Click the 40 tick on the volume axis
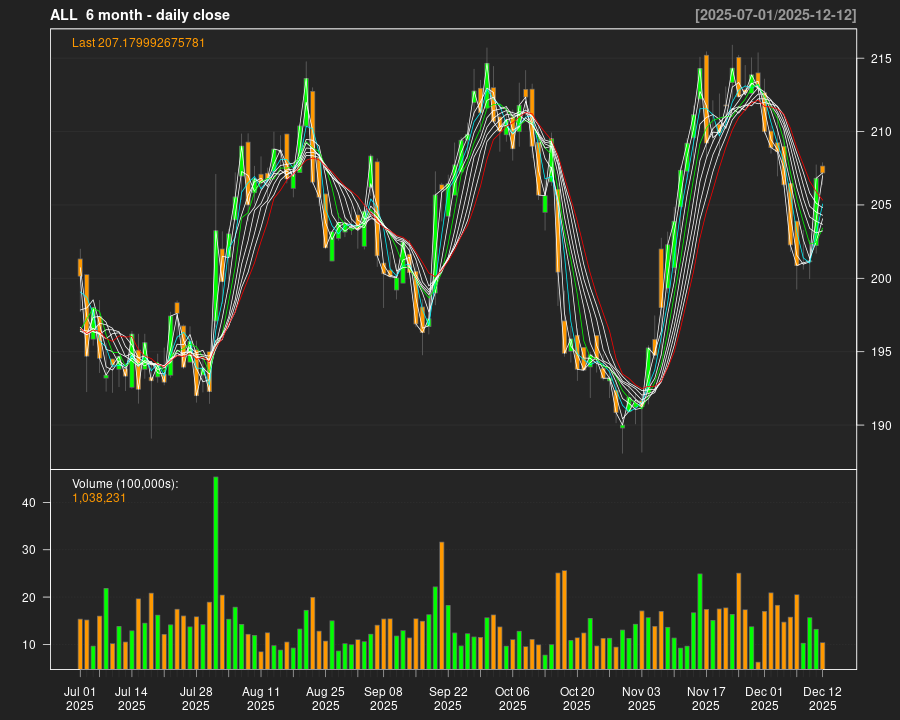The height and width of the screenshot is (720, 900). [29, 503]
